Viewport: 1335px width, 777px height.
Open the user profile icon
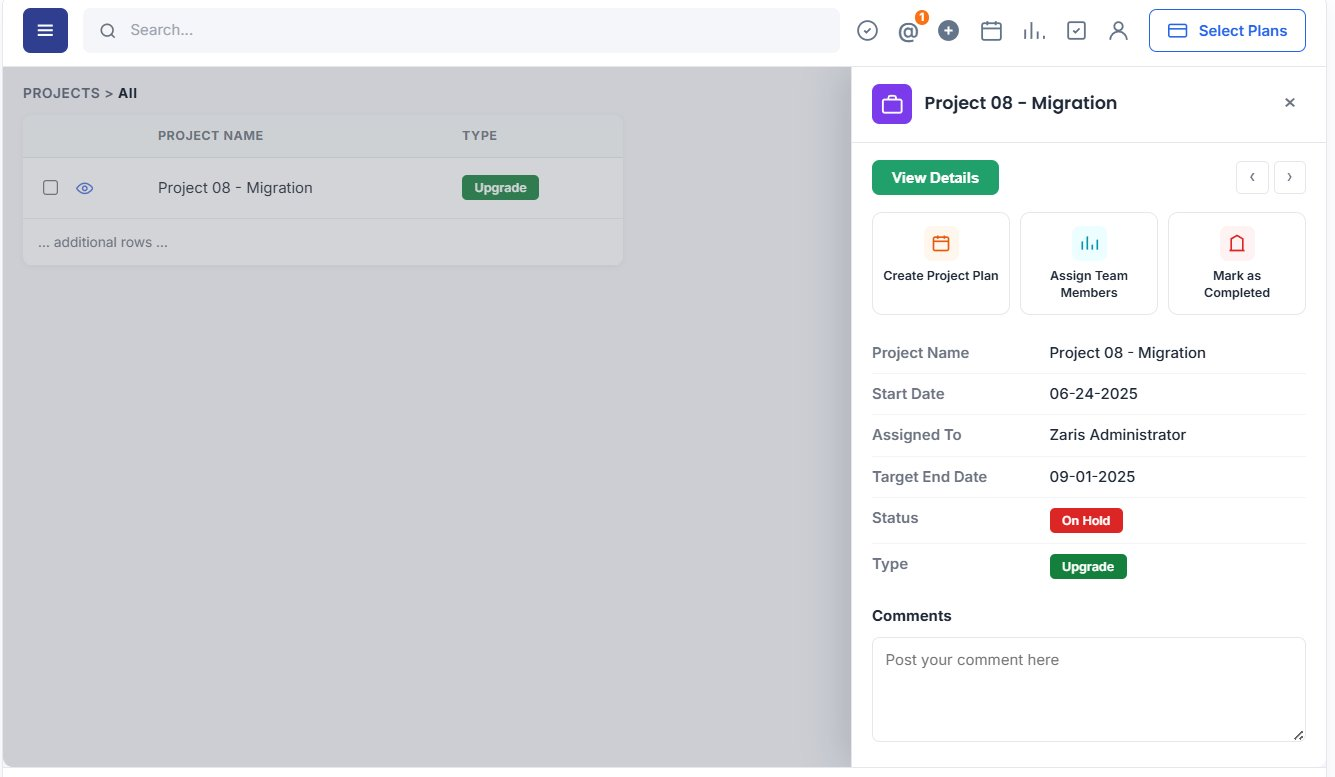click(x=1118, y=31)
